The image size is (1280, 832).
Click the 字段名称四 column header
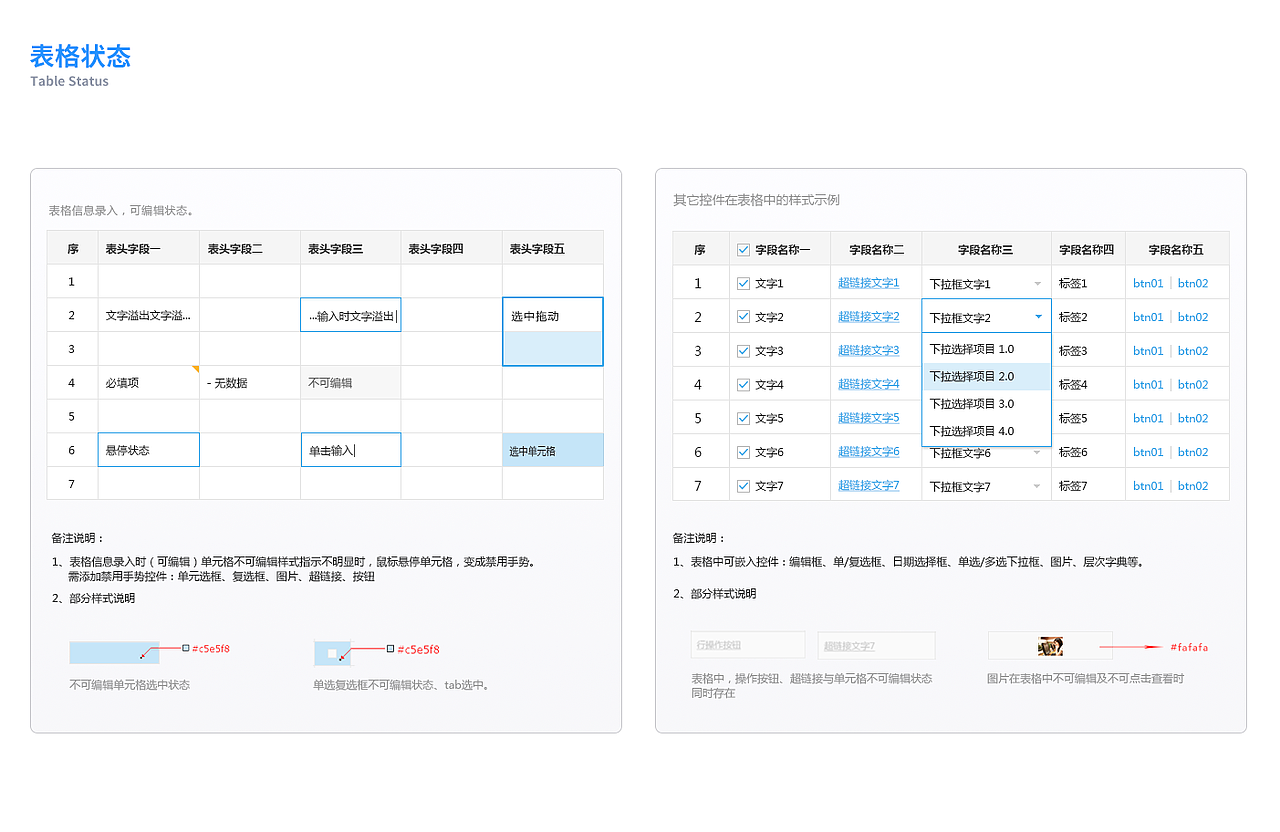pyautogui.click(x=1088, y=250)
